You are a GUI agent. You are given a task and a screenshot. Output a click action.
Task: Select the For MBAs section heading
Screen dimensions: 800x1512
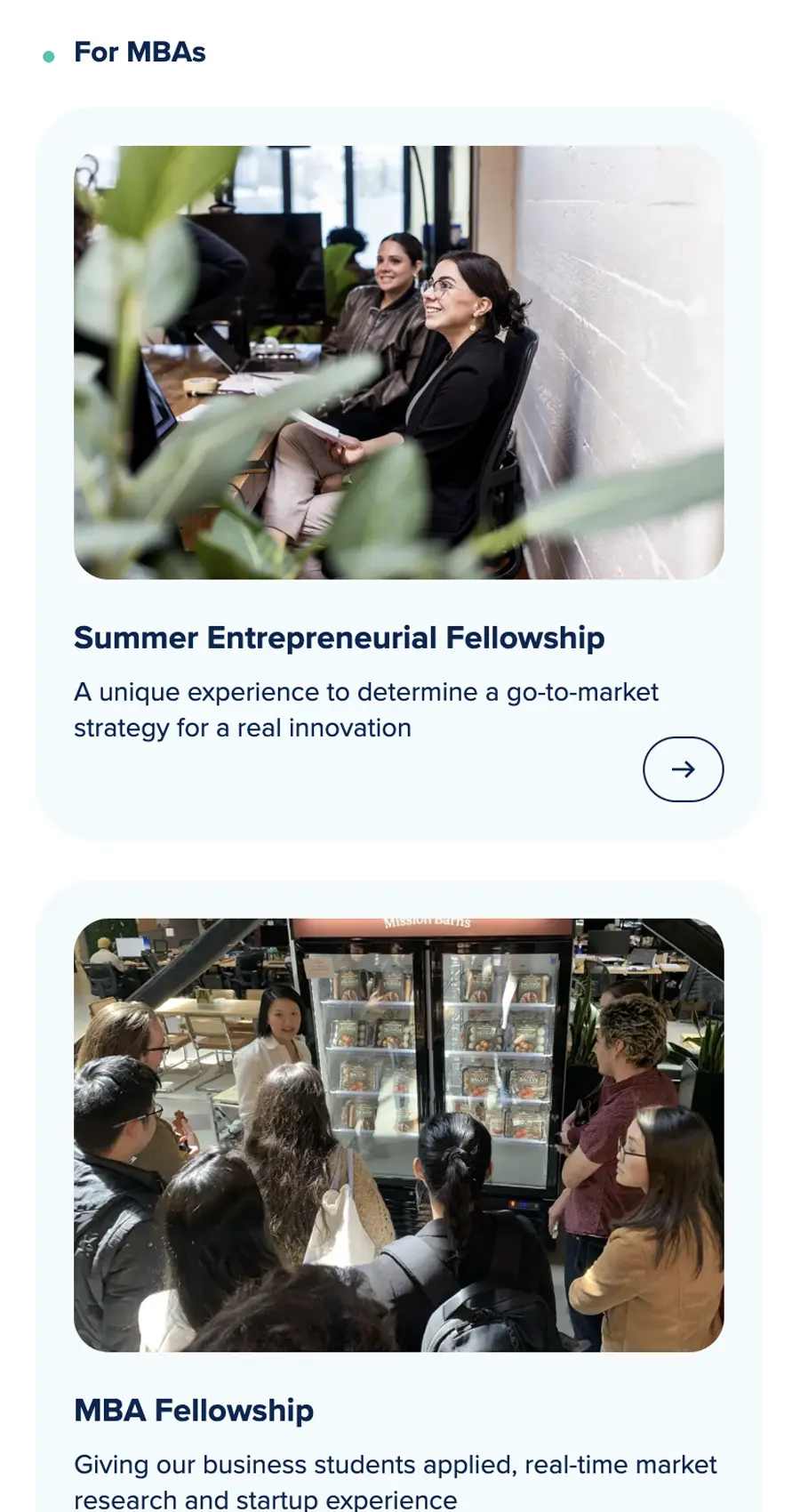point(140,52)
